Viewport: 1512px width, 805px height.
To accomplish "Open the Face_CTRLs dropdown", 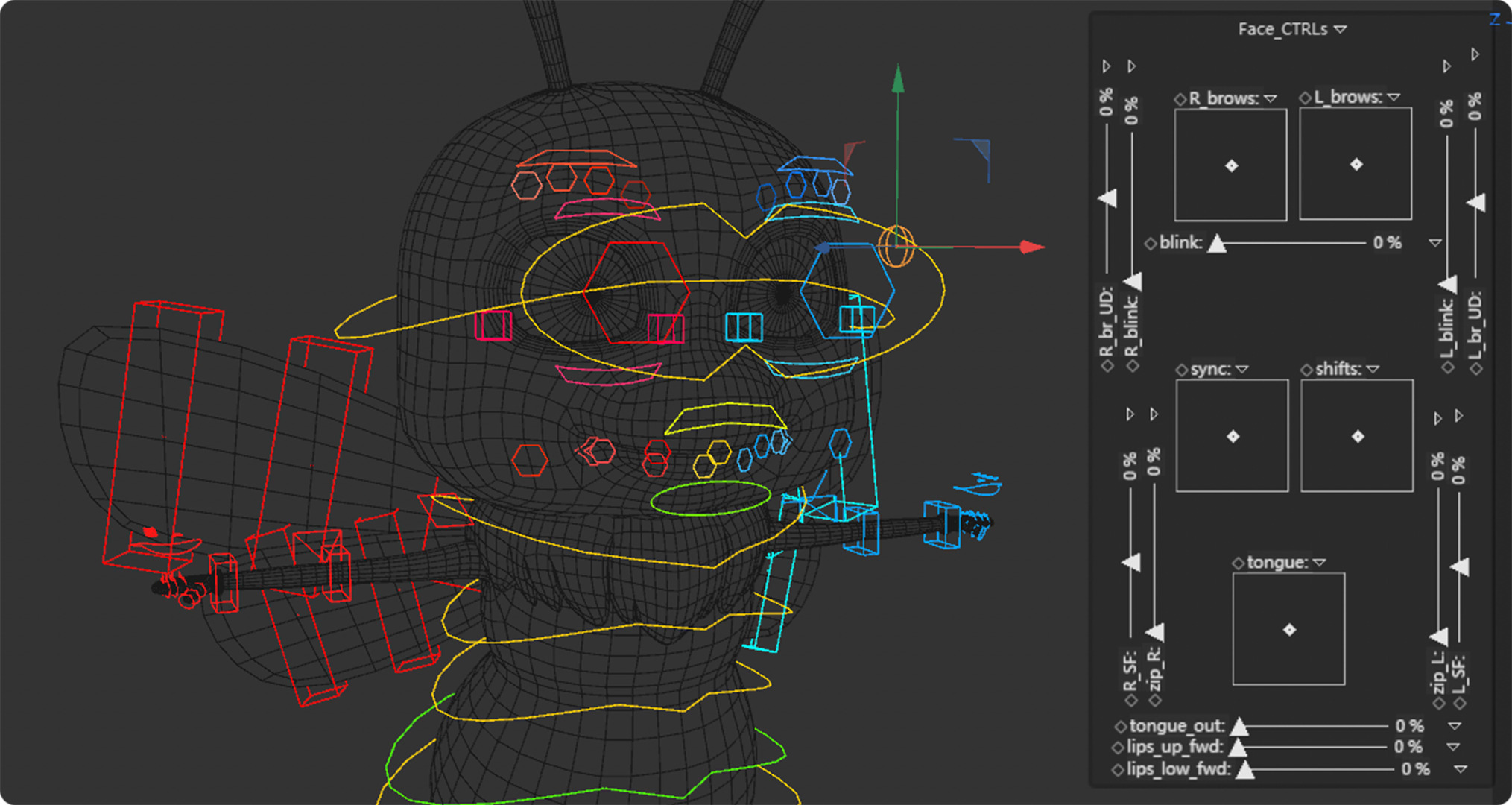I will 1340,29.
